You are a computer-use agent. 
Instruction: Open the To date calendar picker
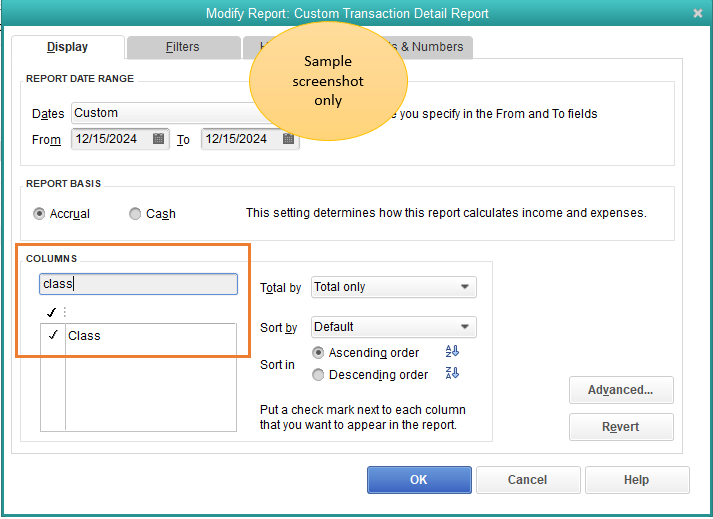pyautogui.click(x=289, y=140)
